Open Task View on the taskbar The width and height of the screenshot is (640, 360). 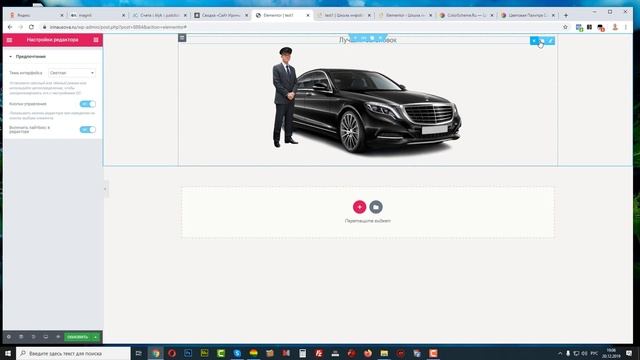[139, 353]
